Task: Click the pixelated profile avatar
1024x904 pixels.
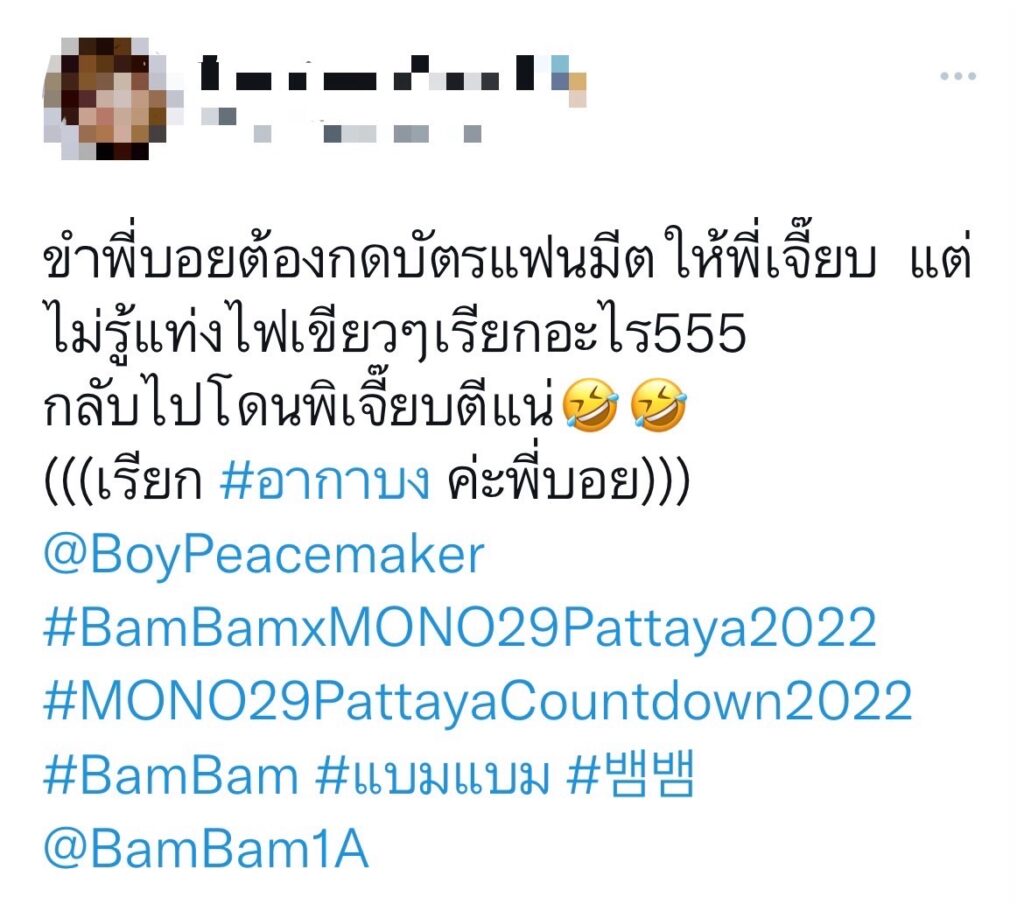Action: tap(104, 98)
